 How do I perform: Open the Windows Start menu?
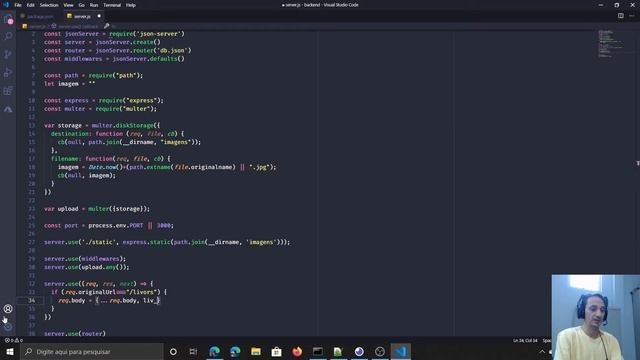coord(10,351)
